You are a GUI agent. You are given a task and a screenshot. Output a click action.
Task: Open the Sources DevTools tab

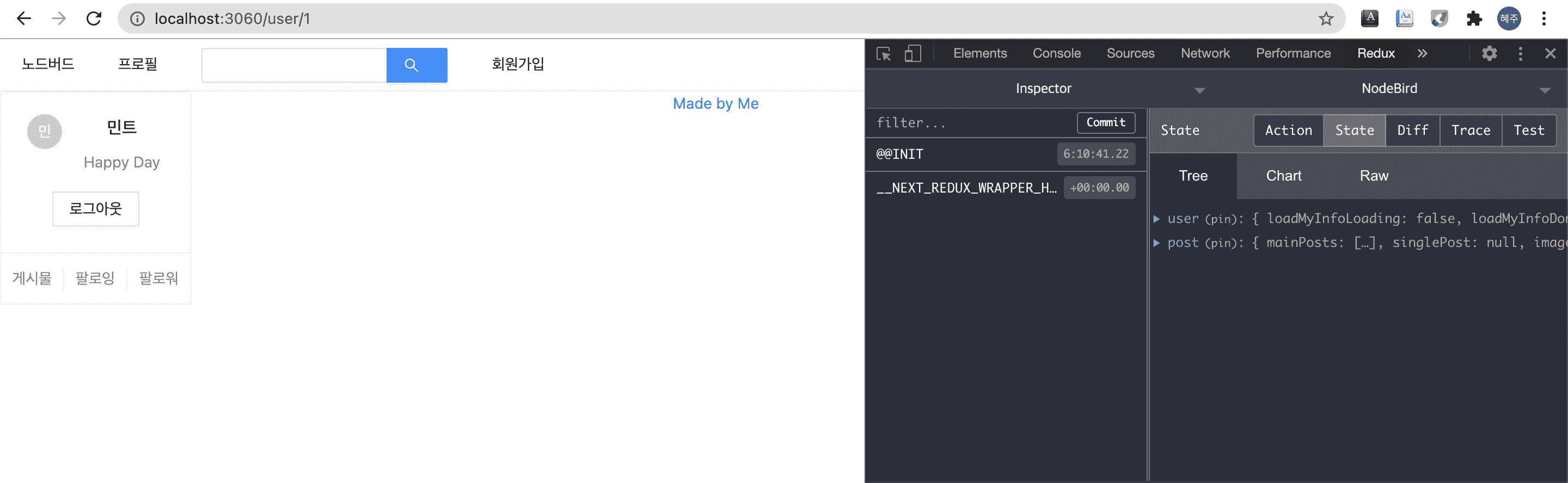[x=1130, y=53]
